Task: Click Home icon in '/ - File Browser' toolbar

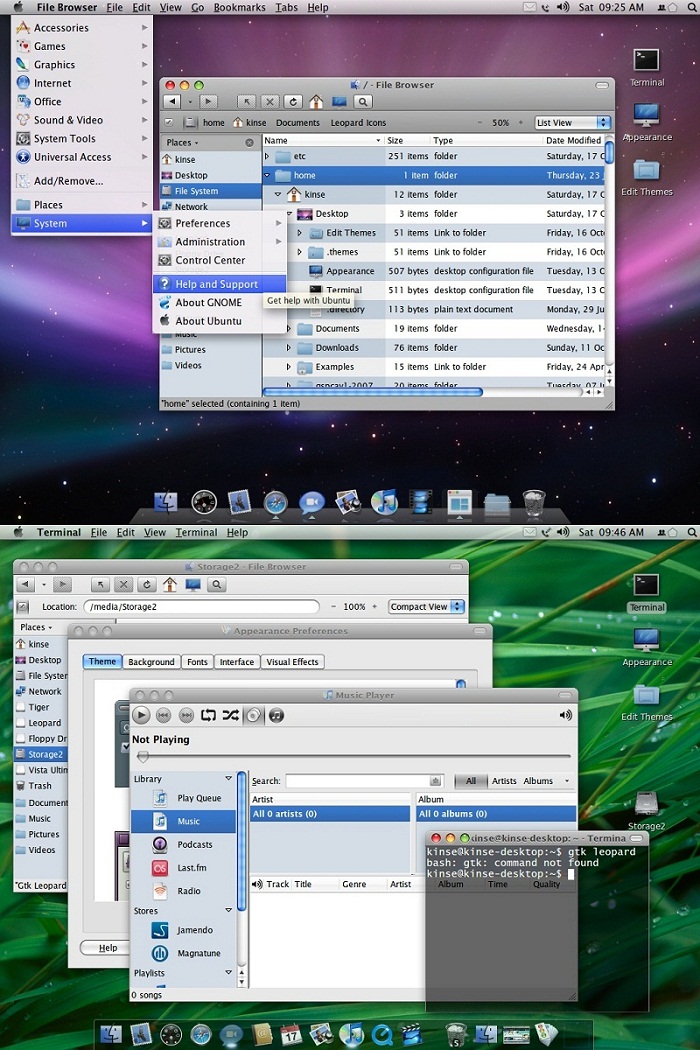Action: [x=316, y=102]
